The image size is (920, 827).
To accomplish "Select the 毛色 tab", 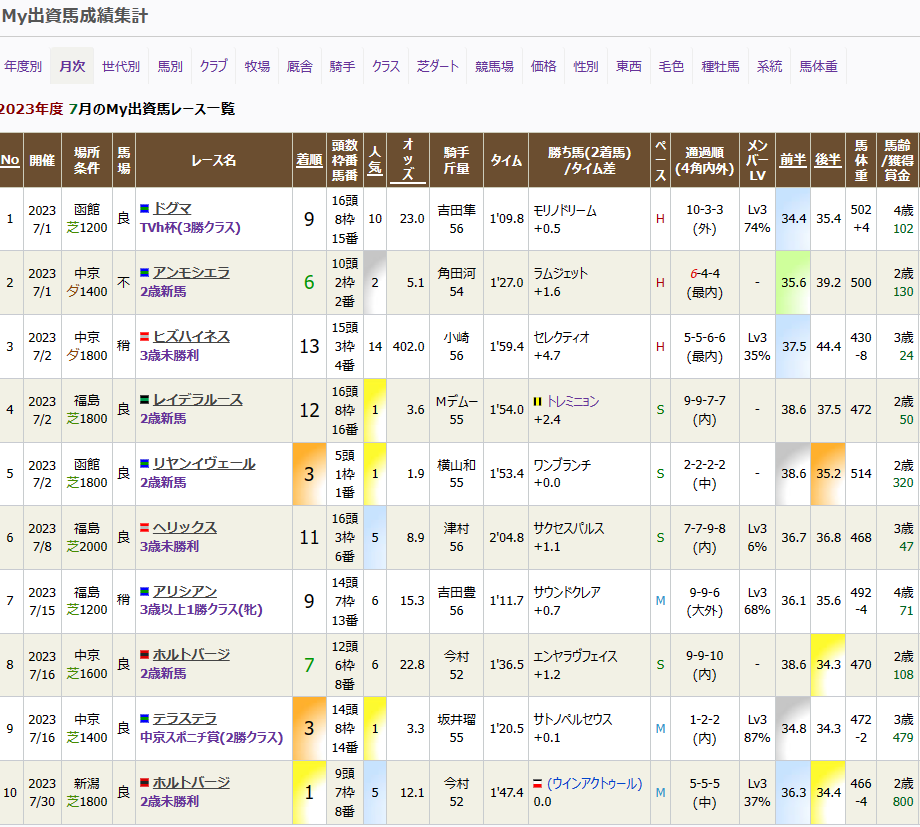I will pos(671,66).
